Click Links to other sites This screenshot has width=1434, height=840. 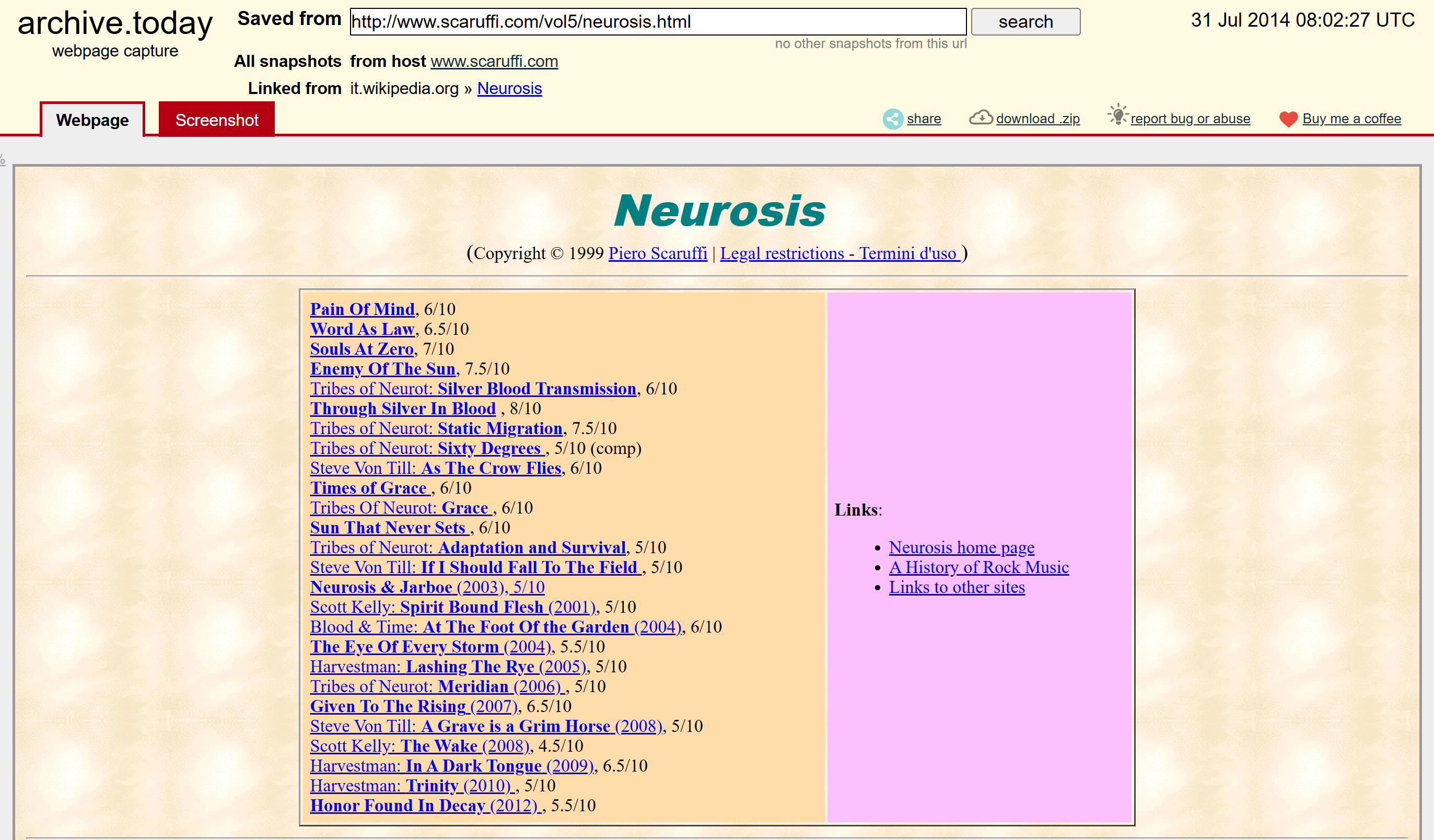tap(957, 587)
